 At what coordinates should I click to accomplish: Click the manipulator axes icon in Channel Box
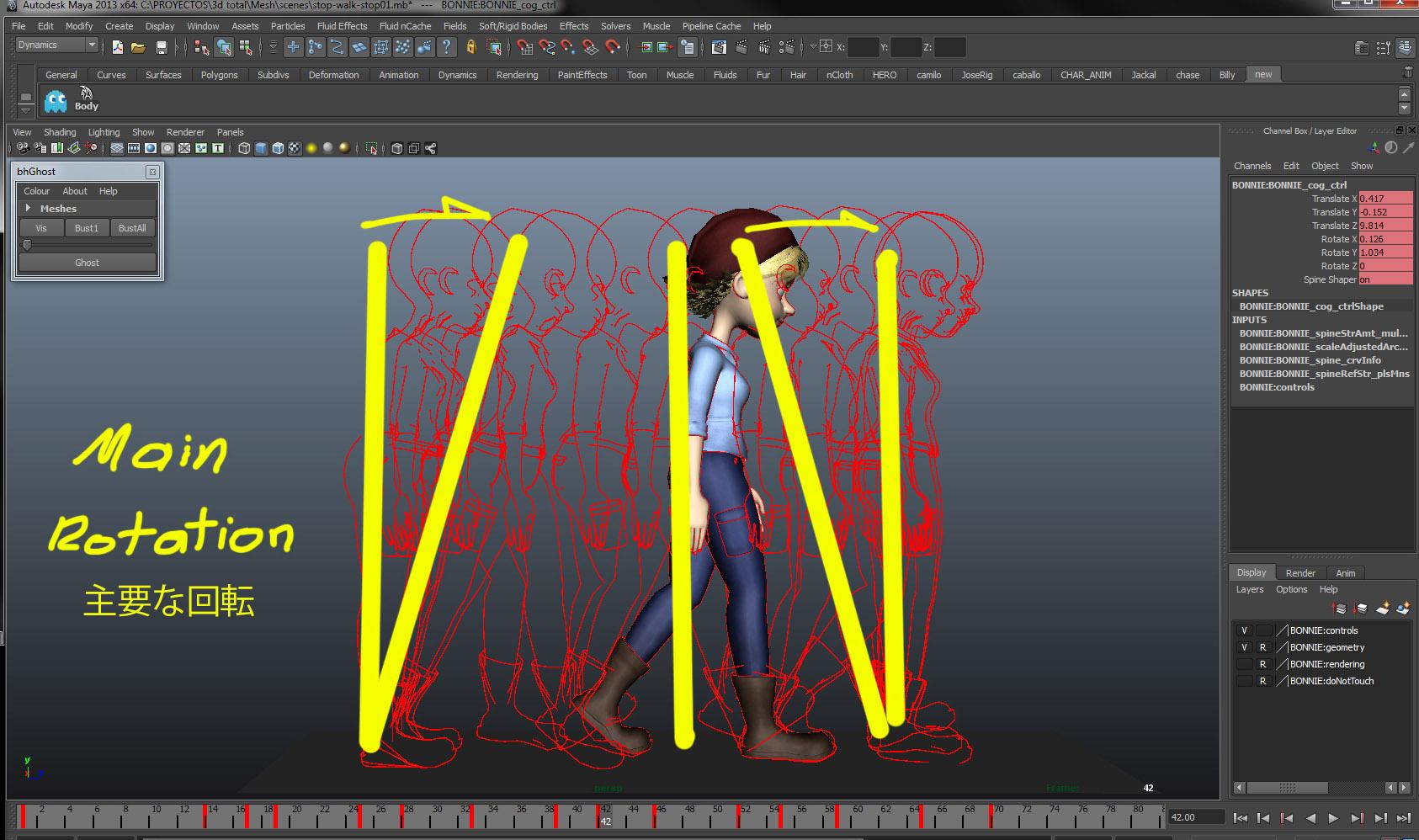click(x=1375, y=147)
